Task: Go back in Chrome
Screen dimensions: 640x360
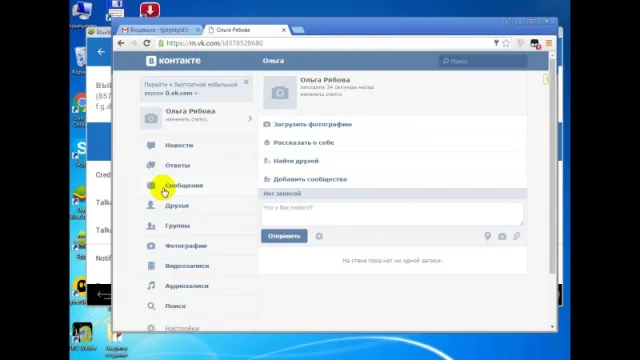Action: point(121,43)
